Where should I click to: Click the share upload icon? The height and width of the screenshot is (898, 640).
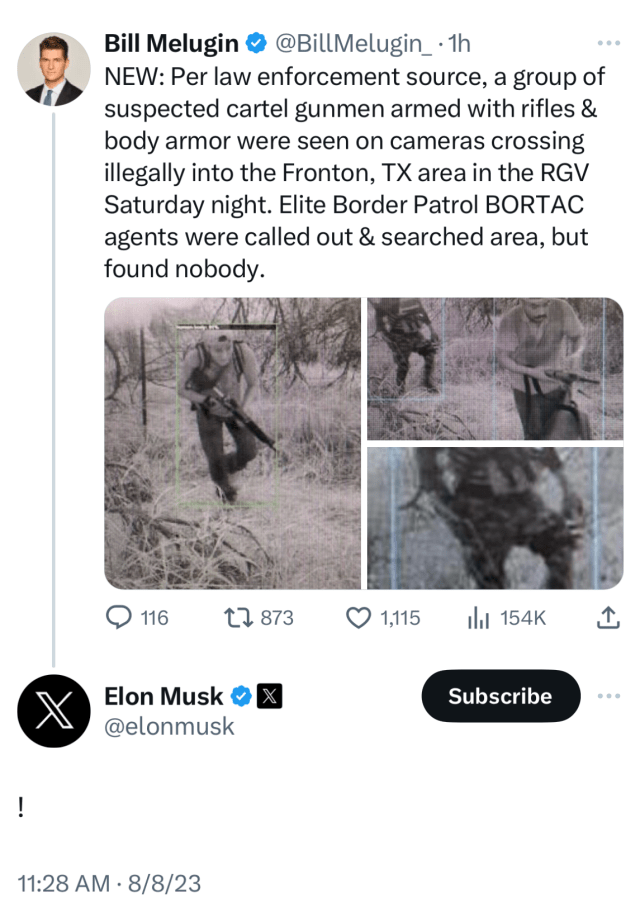(608, 617)
